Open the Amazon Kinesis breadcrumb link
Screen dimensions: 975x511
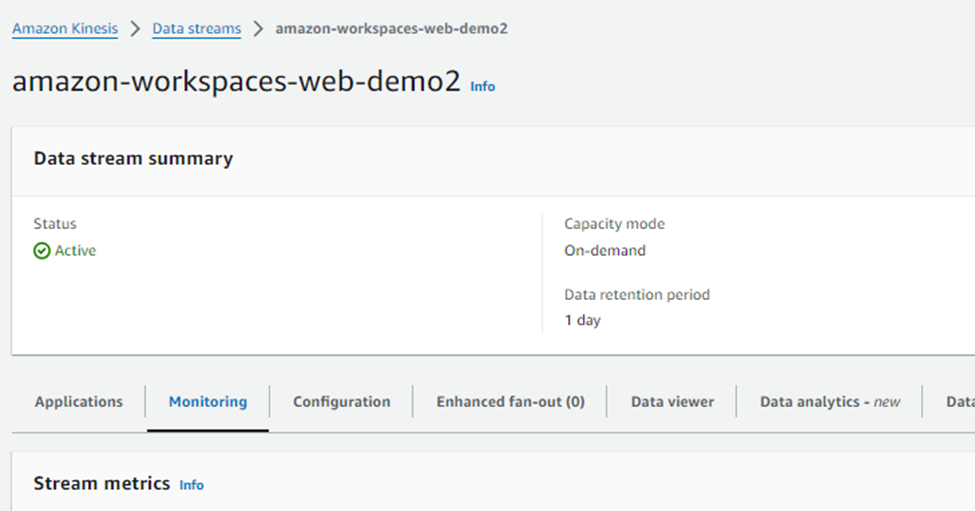pos(65,29)
